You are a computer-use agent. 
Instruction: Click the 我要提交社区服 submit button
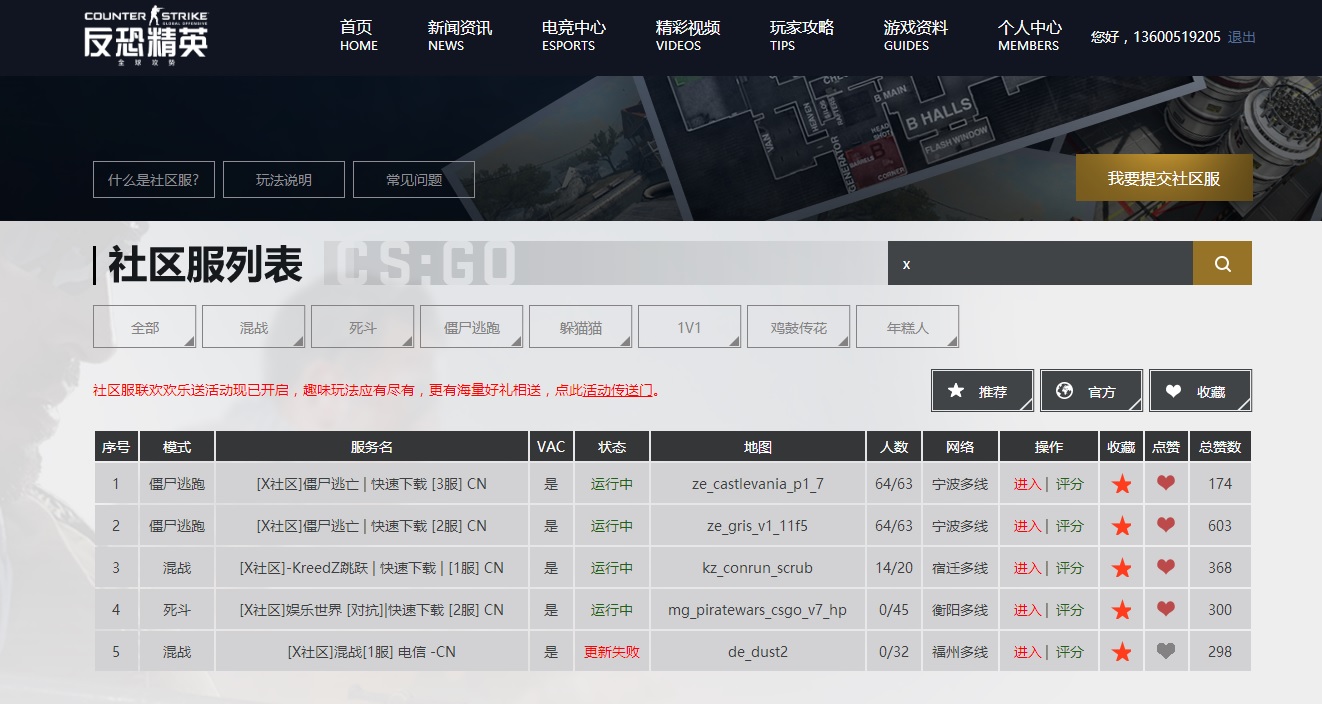click(1164, 177)
